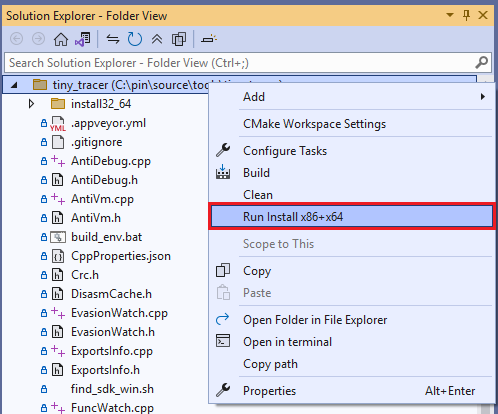Toggle Sync with Active Document
The height and width of the screenshot is (414, 498).
(113, 39)
